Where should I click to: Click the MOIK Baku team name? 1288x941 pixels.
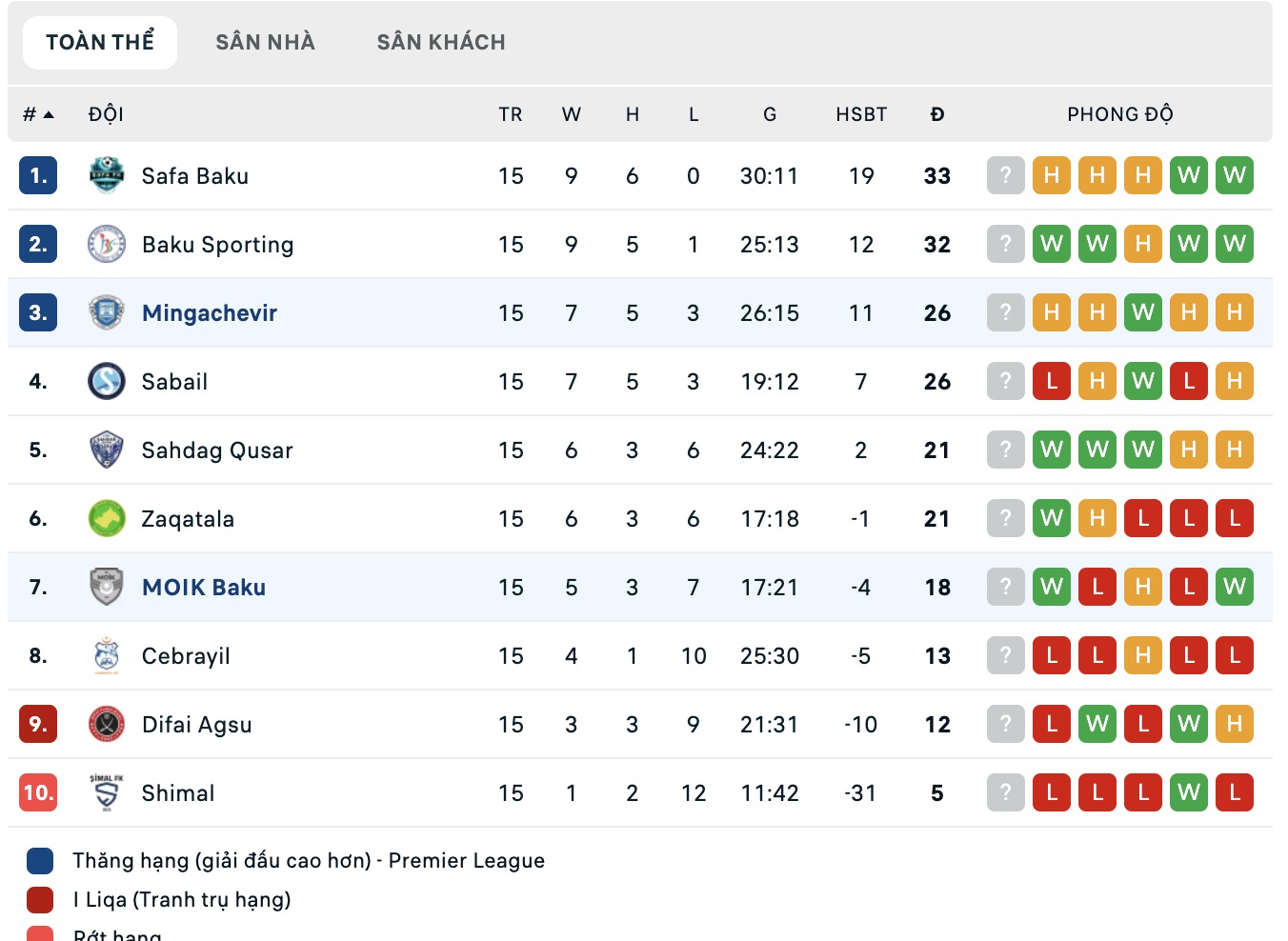pos(203,587)
